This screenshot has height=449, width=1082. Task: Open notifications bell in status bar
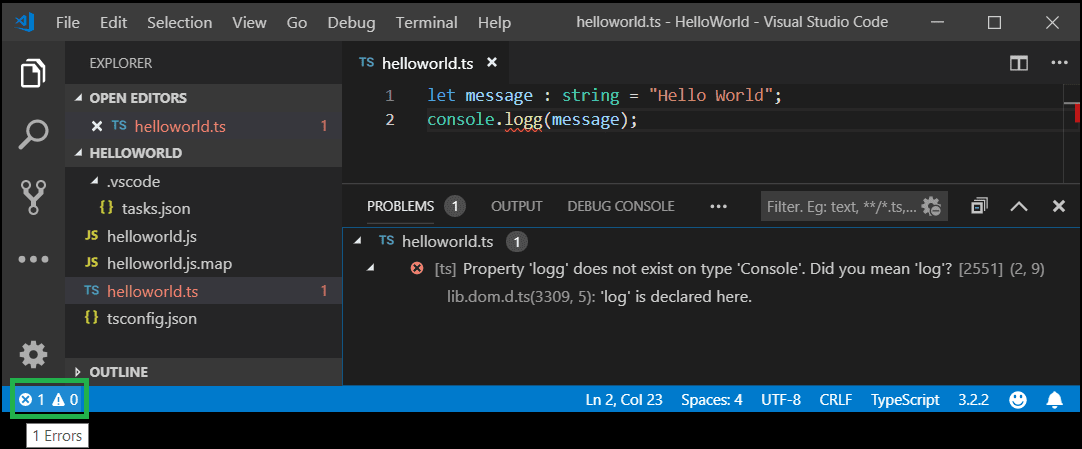tap(1054, 400)
